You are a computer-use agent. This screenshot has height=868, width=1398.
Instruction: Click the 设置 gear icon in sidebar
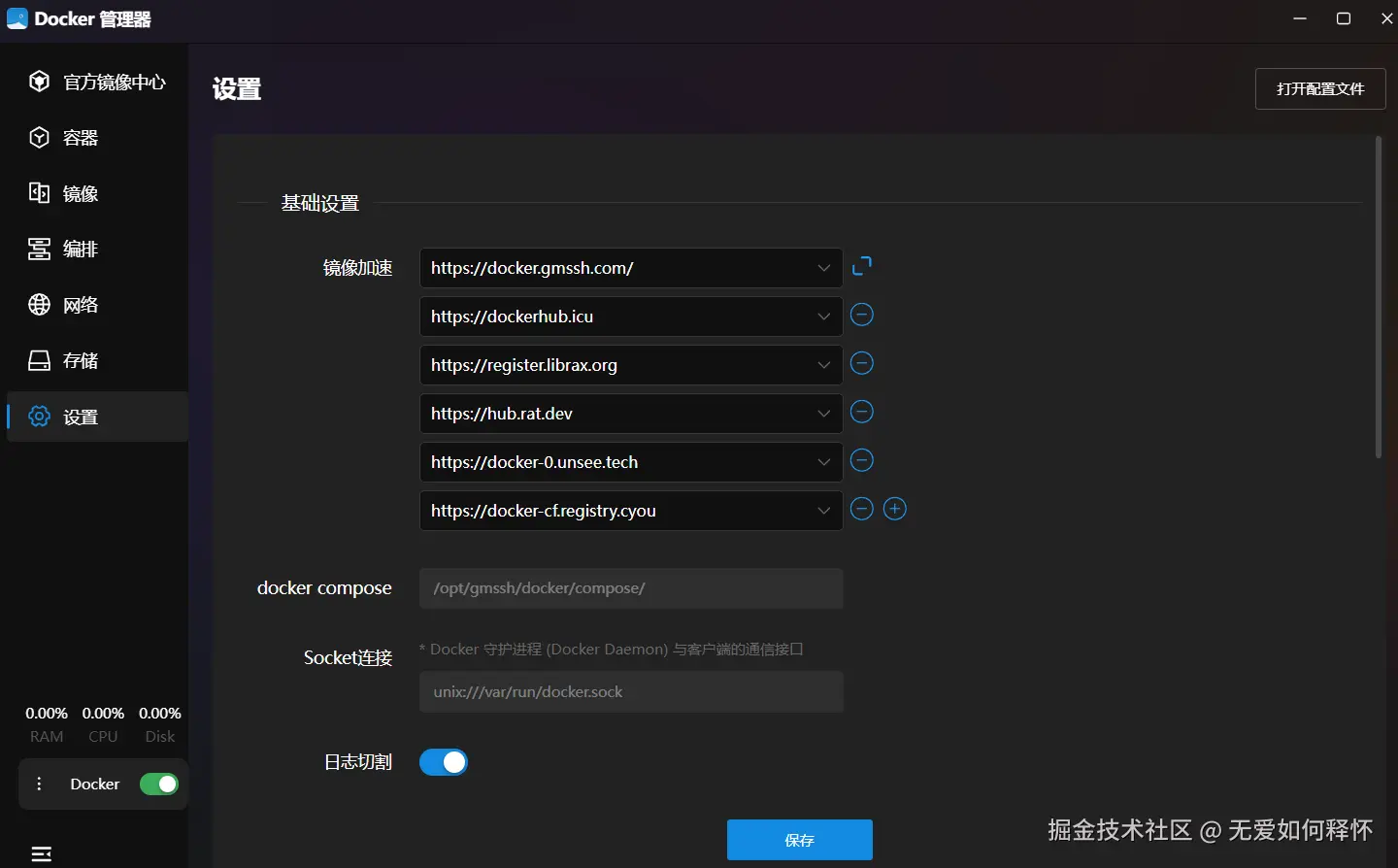point(39,417)
